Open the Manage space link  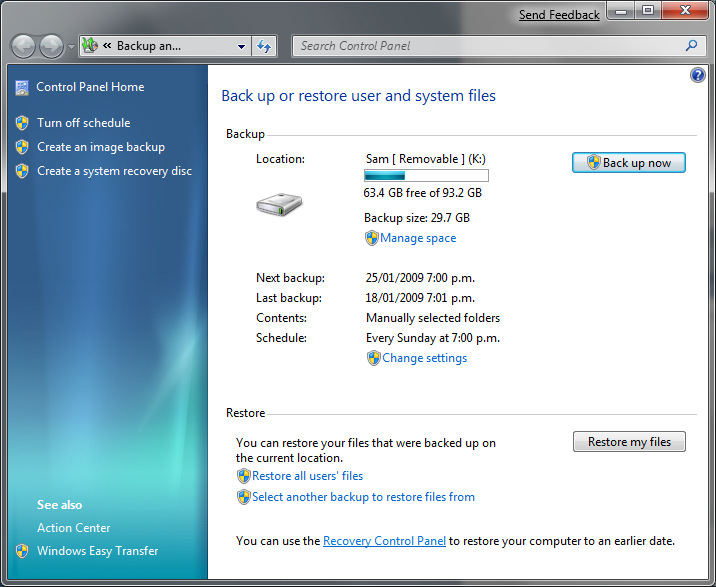pos(418,238)
